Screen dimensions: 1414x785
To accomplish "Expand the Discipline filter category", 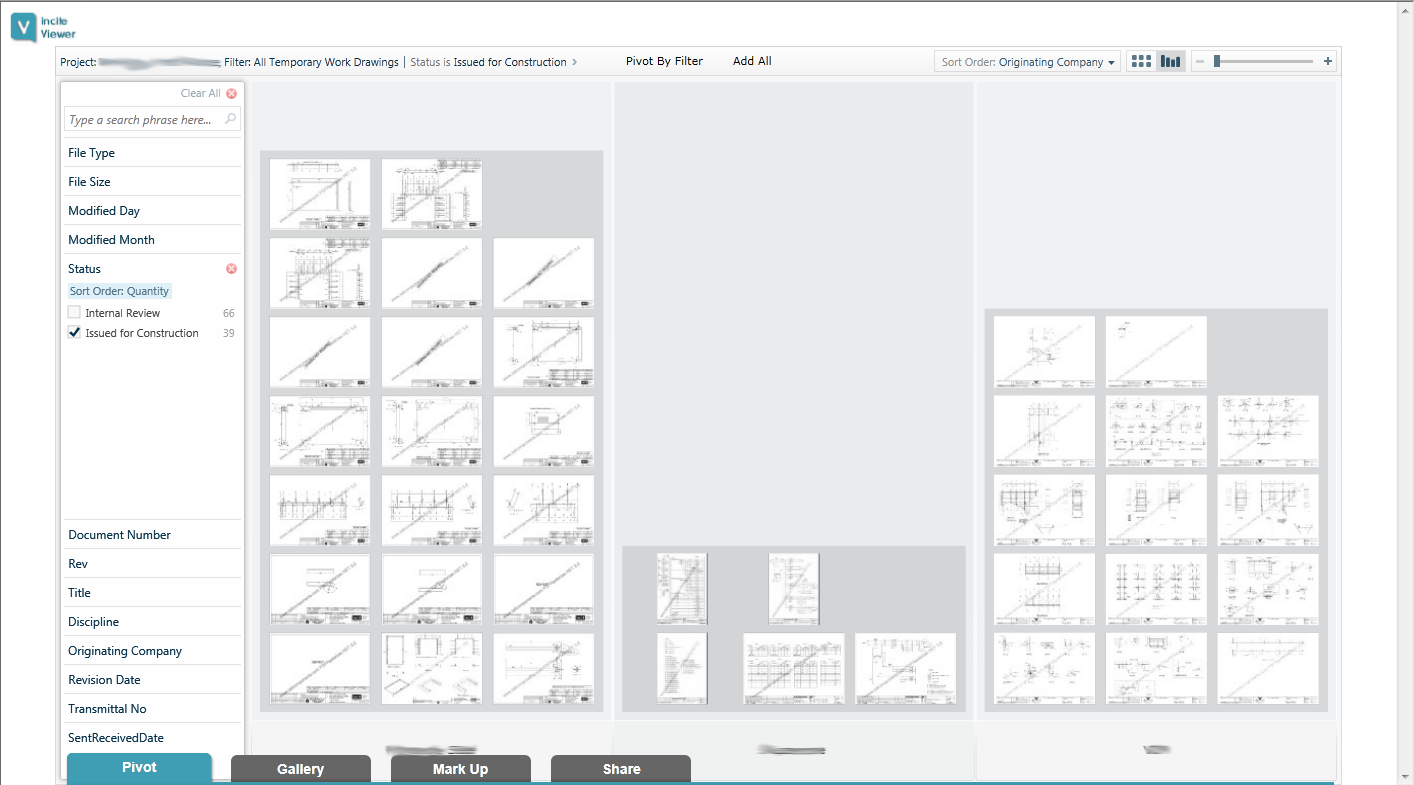I will point(93,622).
